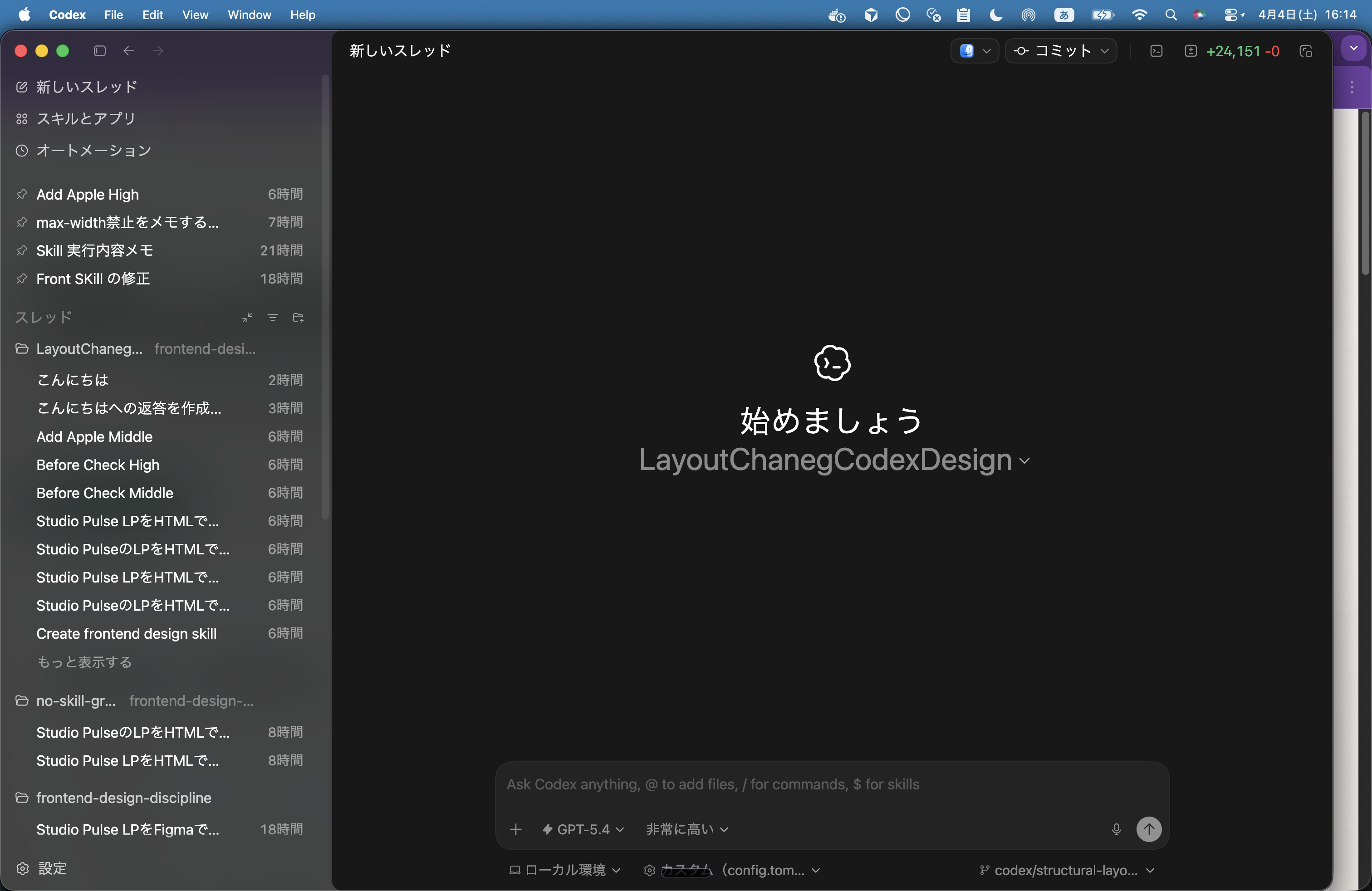Image resolution: width=1372 pixels, height=891 pixels.
Task: Click もっと表示する
Action: (84, 661)
